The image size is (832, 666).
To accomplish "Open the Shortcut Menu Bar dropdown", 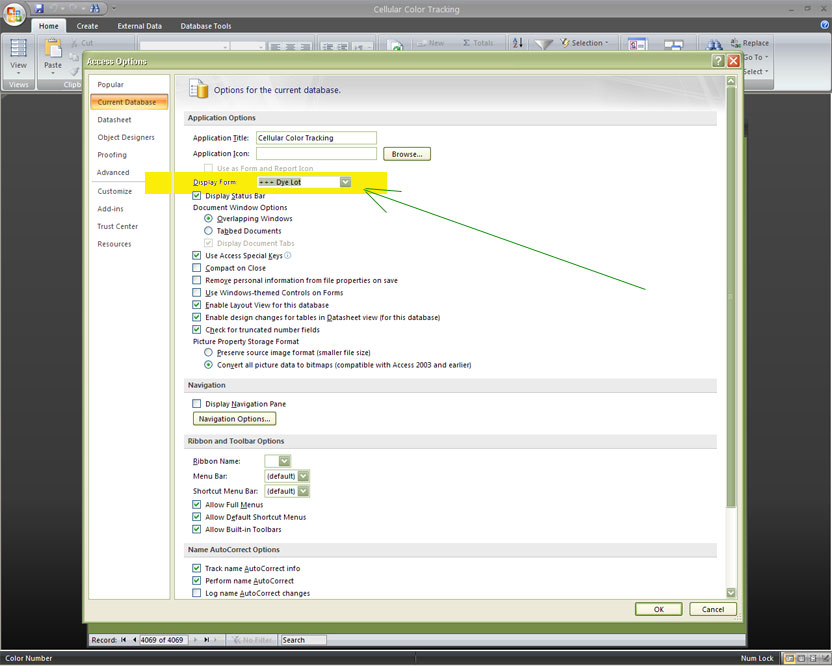I will pyautogui.click(x=303, y=491).
